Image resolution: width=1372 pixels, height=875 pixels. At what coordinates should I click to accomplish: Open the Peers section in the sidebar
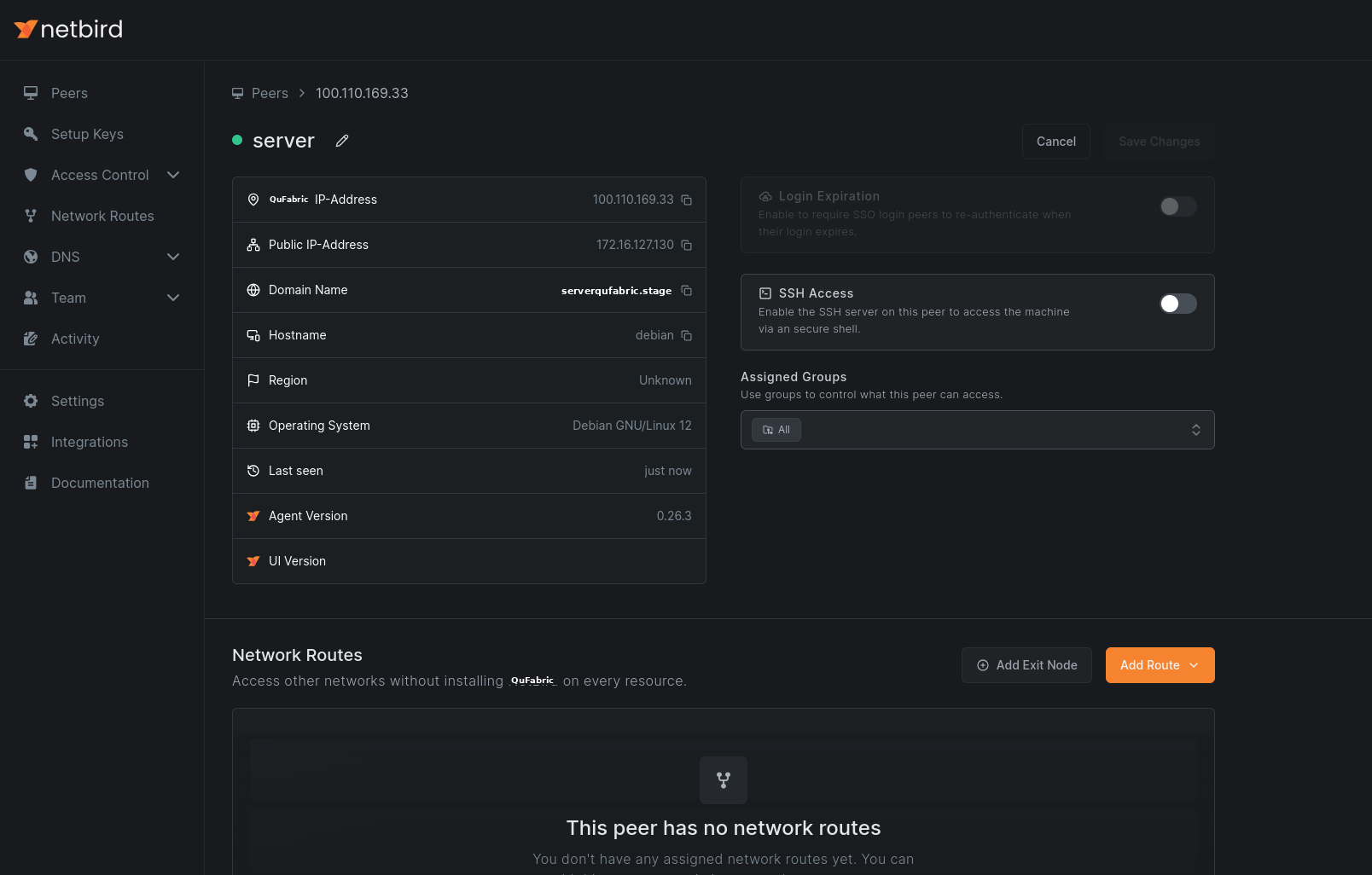tap(69, 93)
